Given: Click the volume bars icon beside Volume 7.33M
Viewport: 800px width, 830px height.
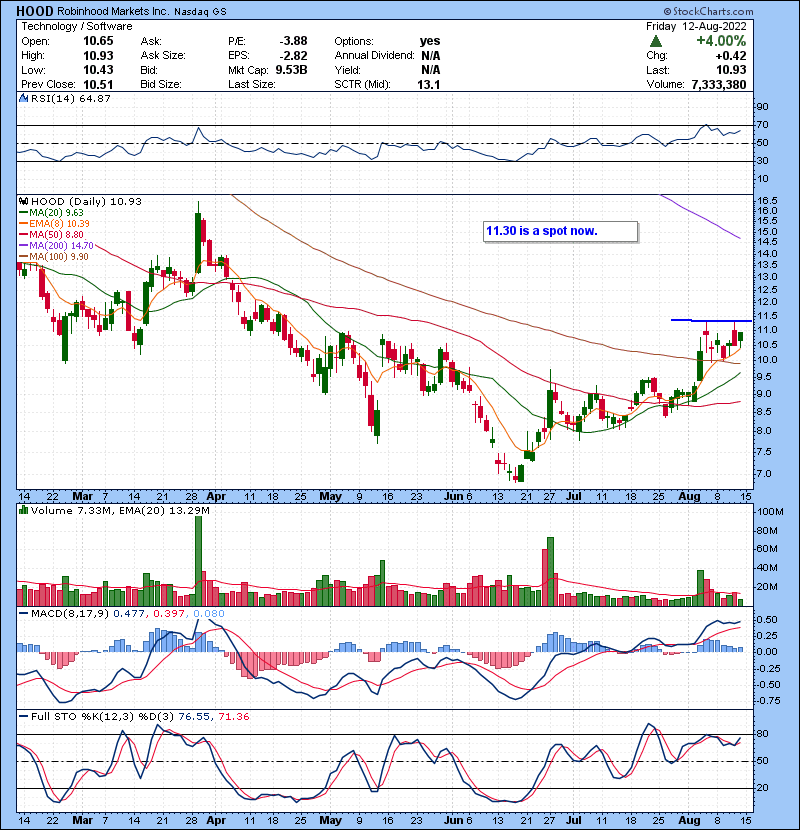Looking at the screenshot, I should tap(23, 510).
